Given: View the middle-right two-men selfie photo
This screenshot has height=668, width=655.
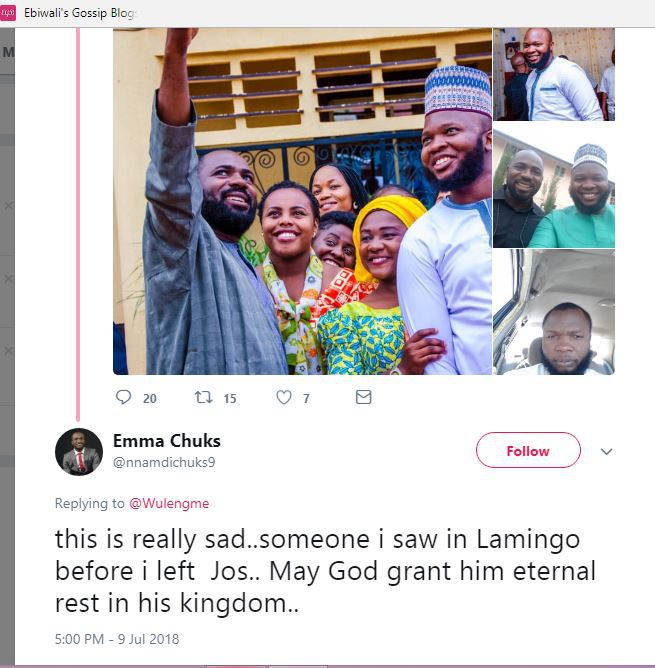Looking at the screenshot, I should (x=554, y=186).
